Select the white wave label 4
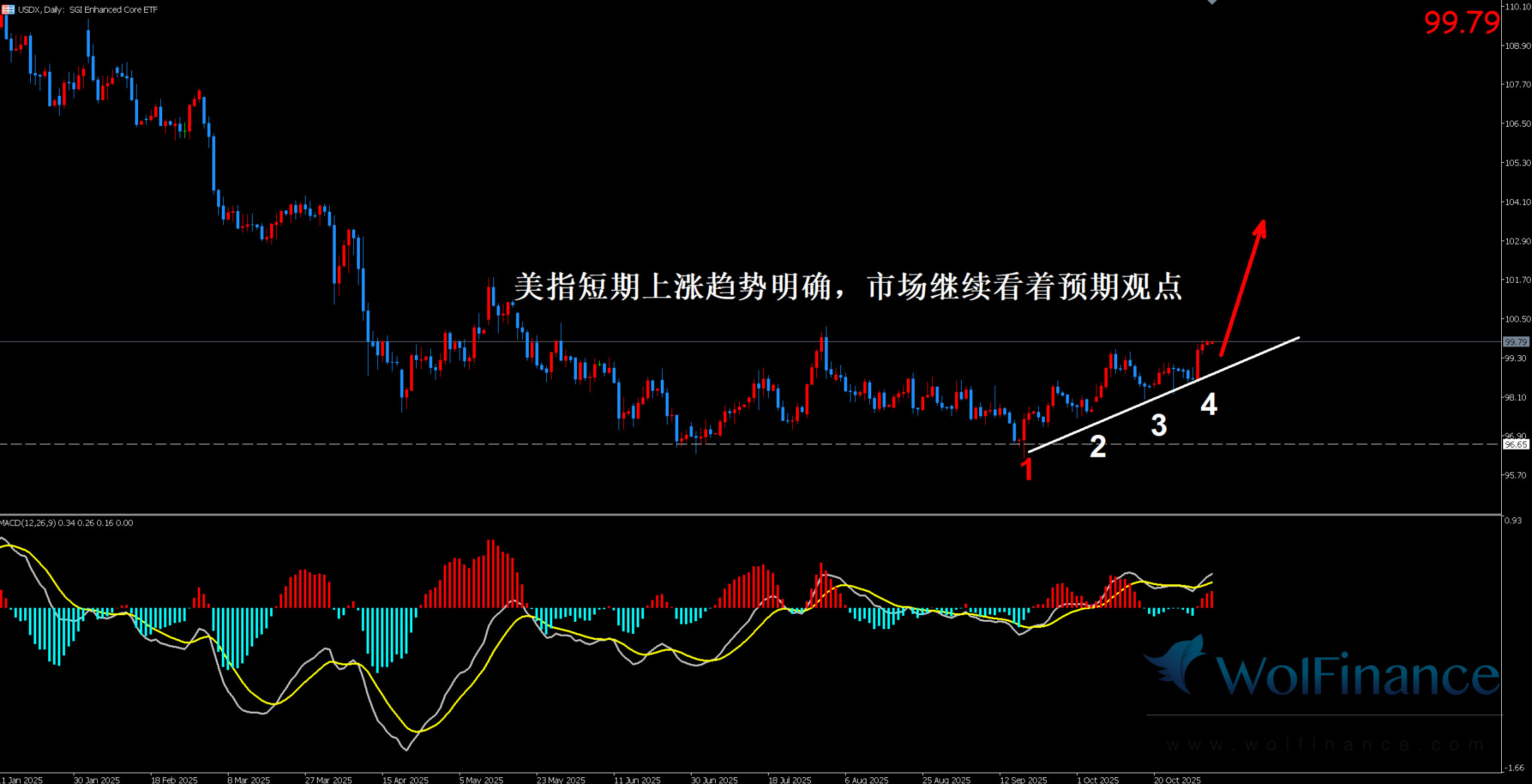Screen dimensions: 1532x784 [1208, 404]
